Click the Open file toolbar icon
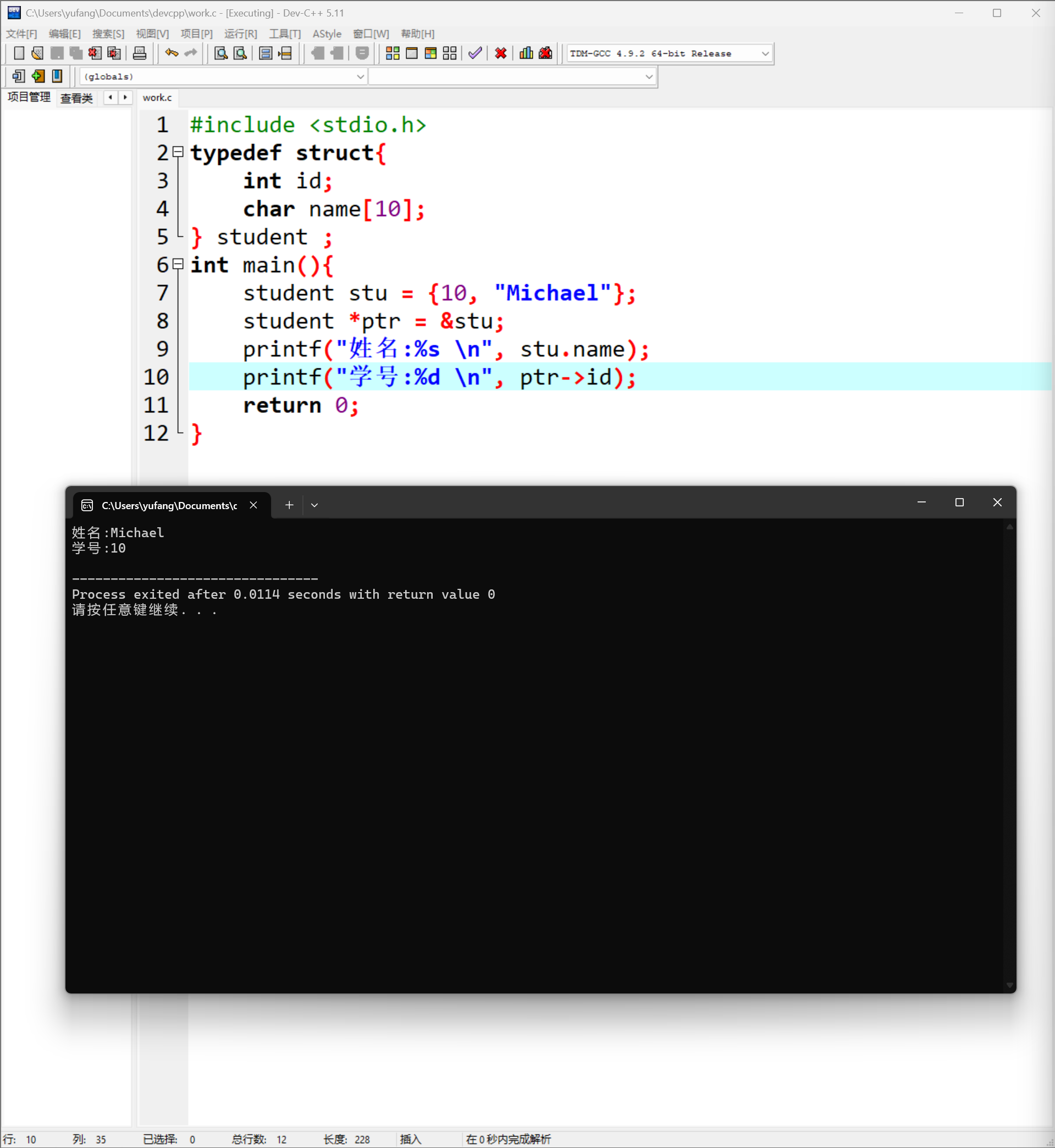1055x1148 pixels. [38, 53]
